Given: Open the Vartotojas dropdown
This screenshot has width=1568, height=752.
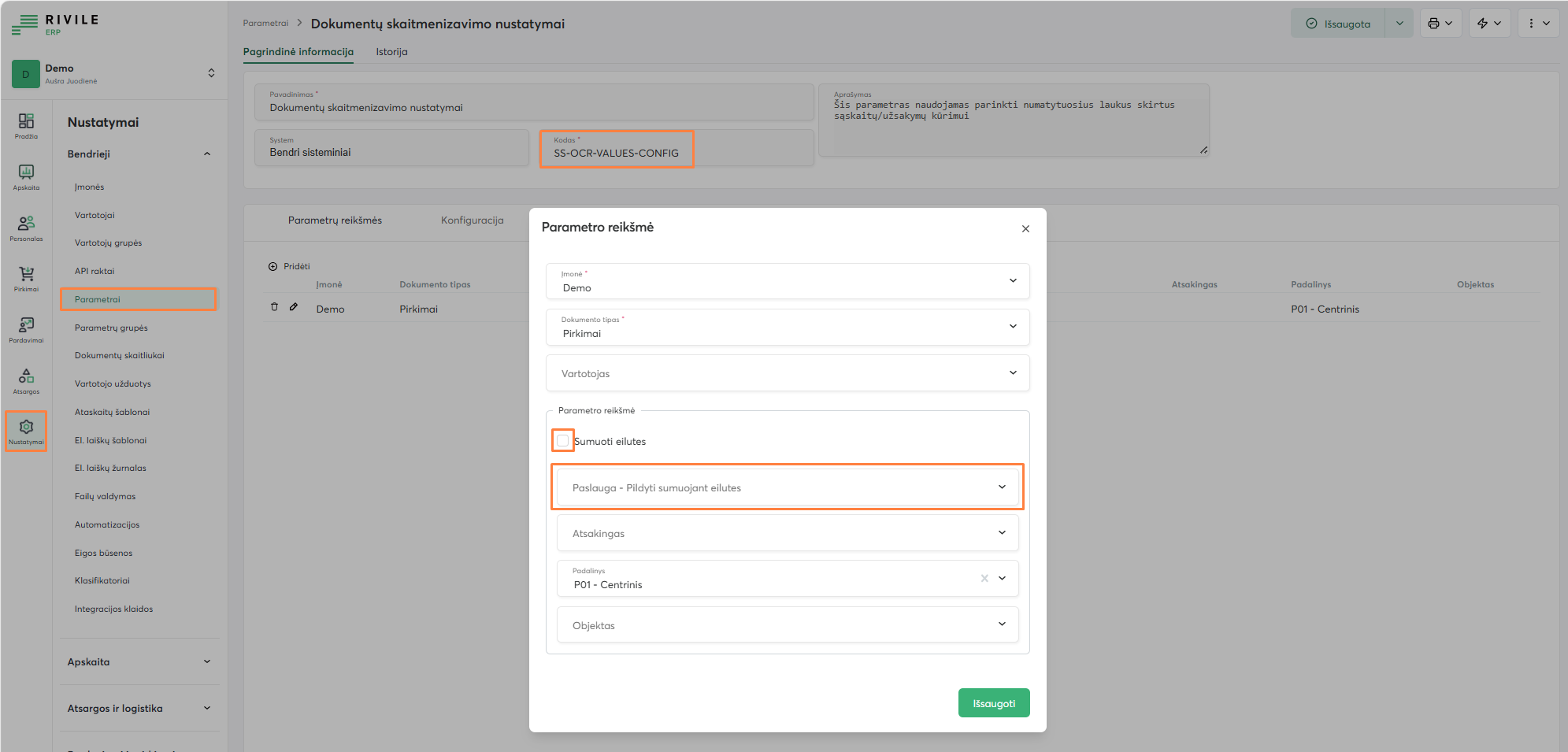Looking at the screenshot, I should click(788, 373).
